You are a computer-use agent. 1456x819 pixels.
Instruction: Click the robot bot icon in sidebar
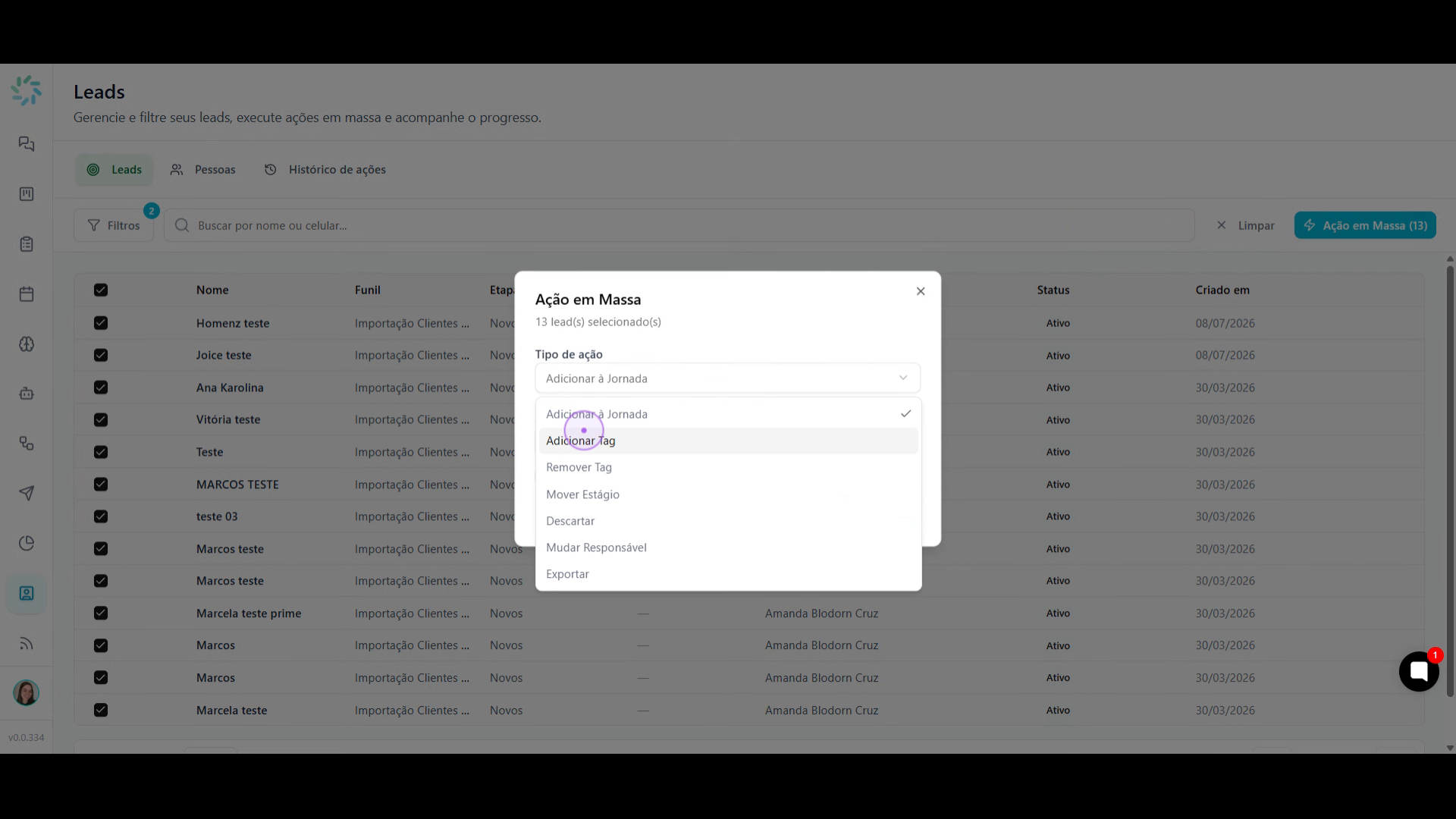(27, 394)
